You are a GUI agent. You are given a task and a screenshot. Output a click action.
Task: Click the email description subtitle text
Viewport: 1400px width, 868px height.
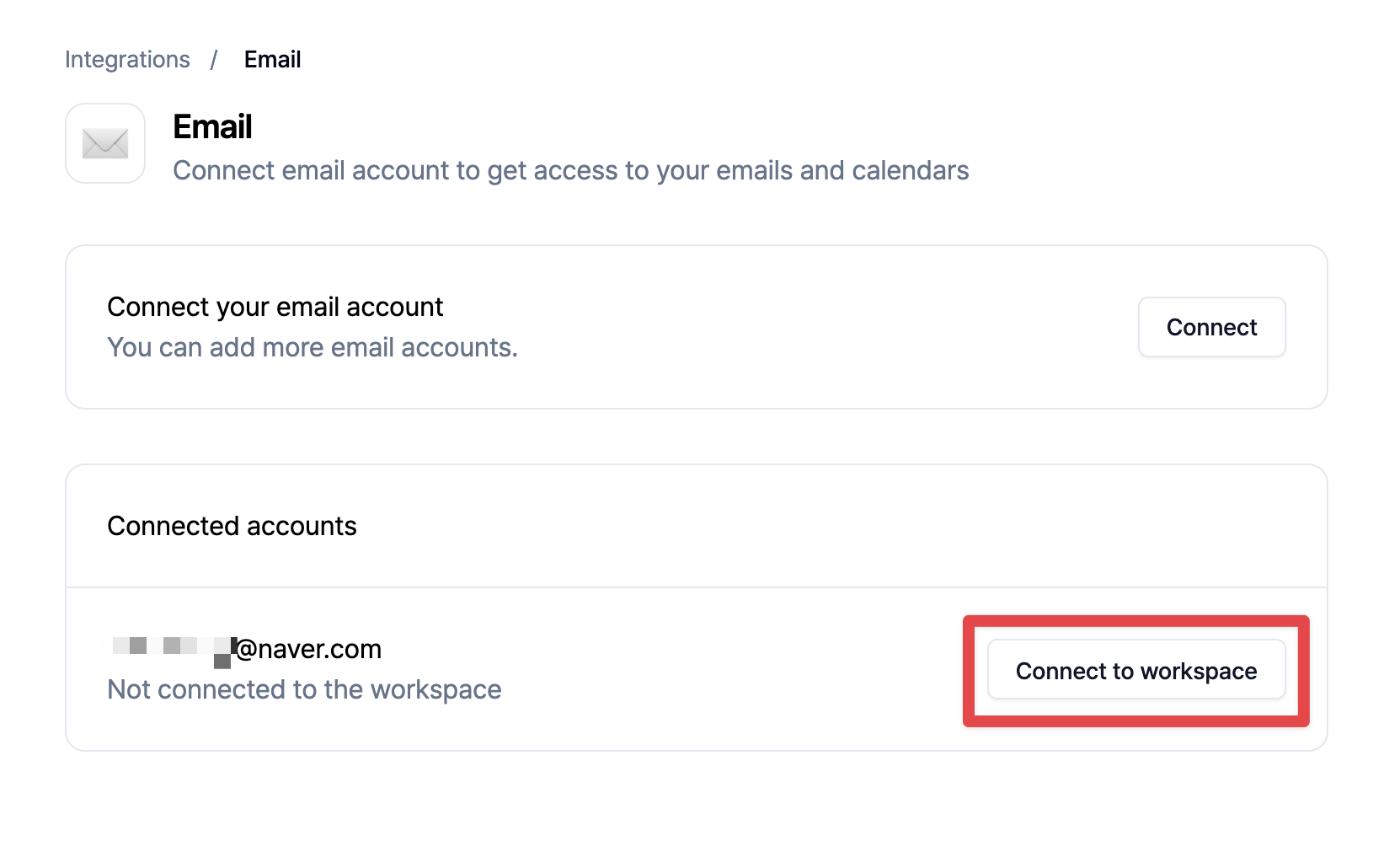coord(570,171)
